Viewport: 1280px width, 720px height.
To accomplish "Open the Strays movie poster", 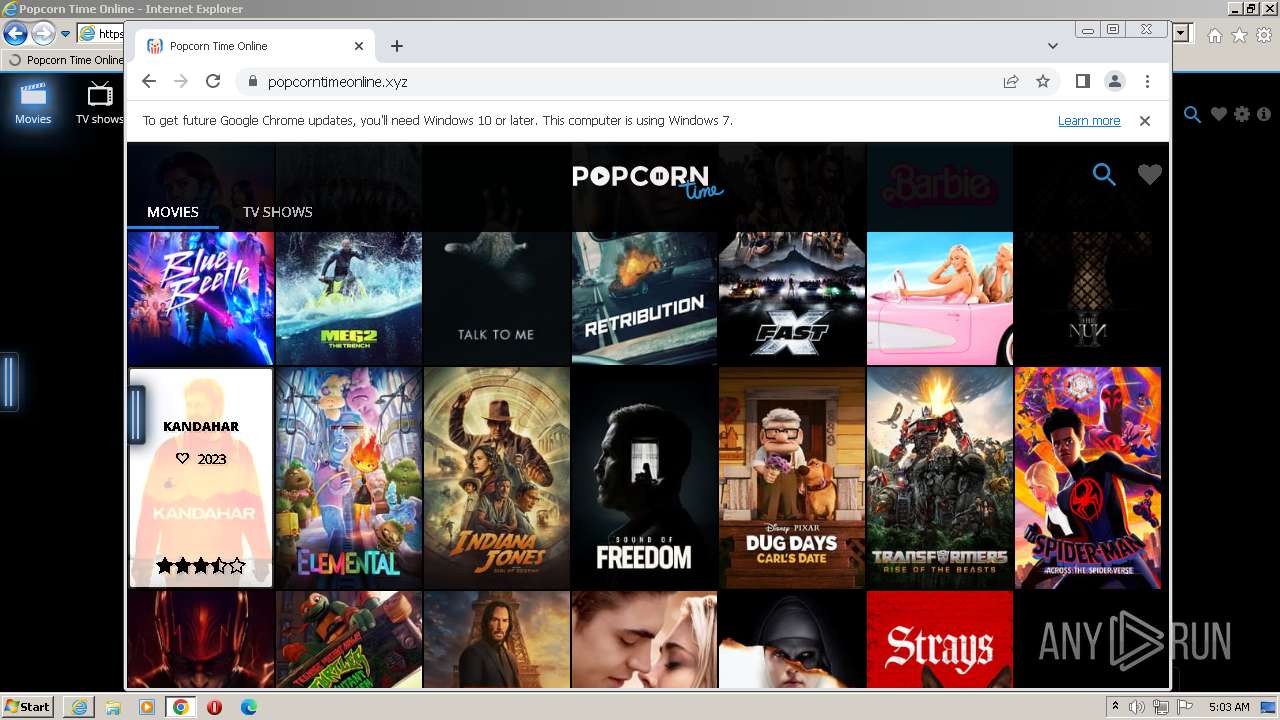I will (940, 639).
